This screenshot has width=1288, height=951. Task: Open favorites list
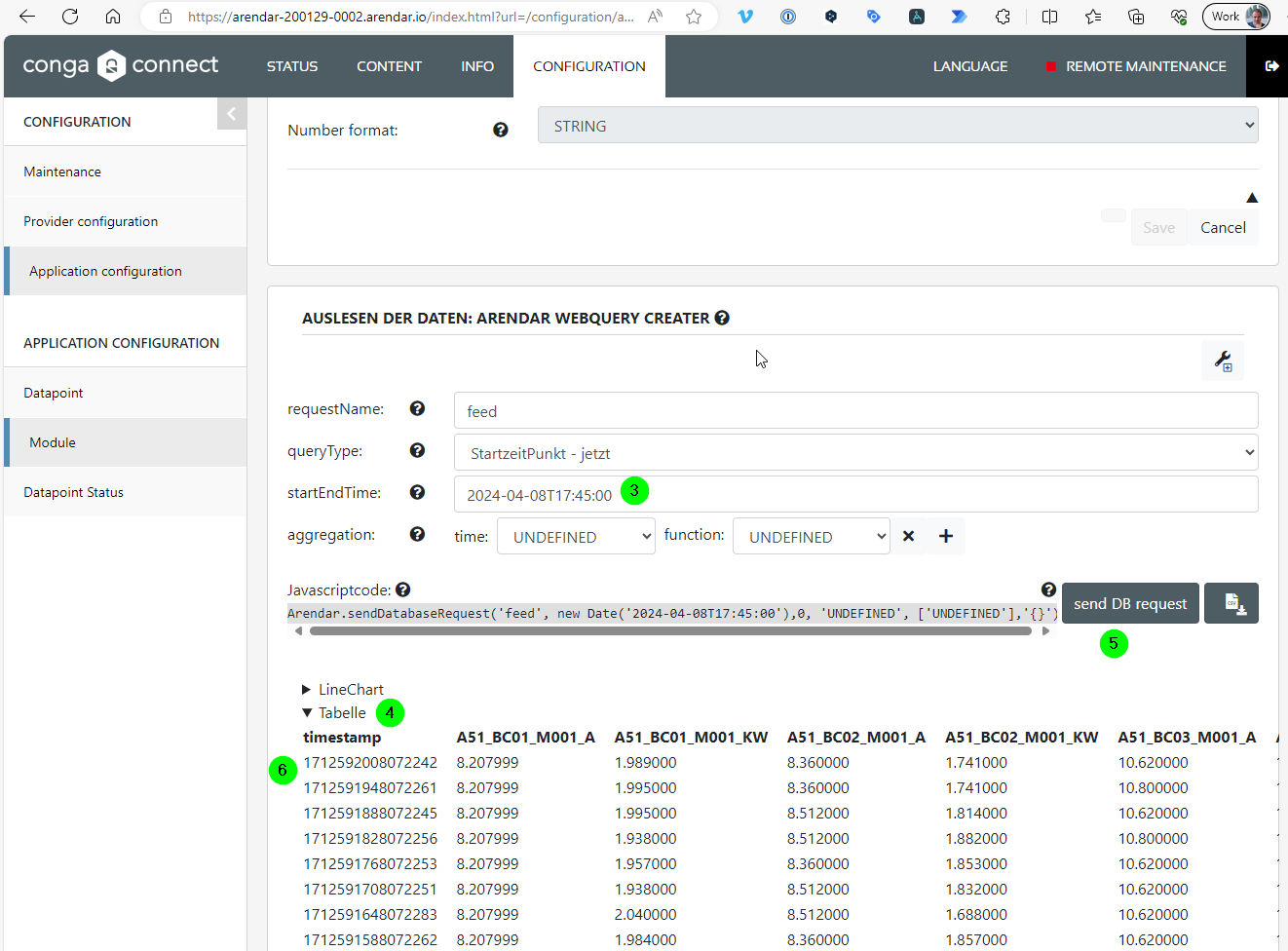pos(1093,17)
